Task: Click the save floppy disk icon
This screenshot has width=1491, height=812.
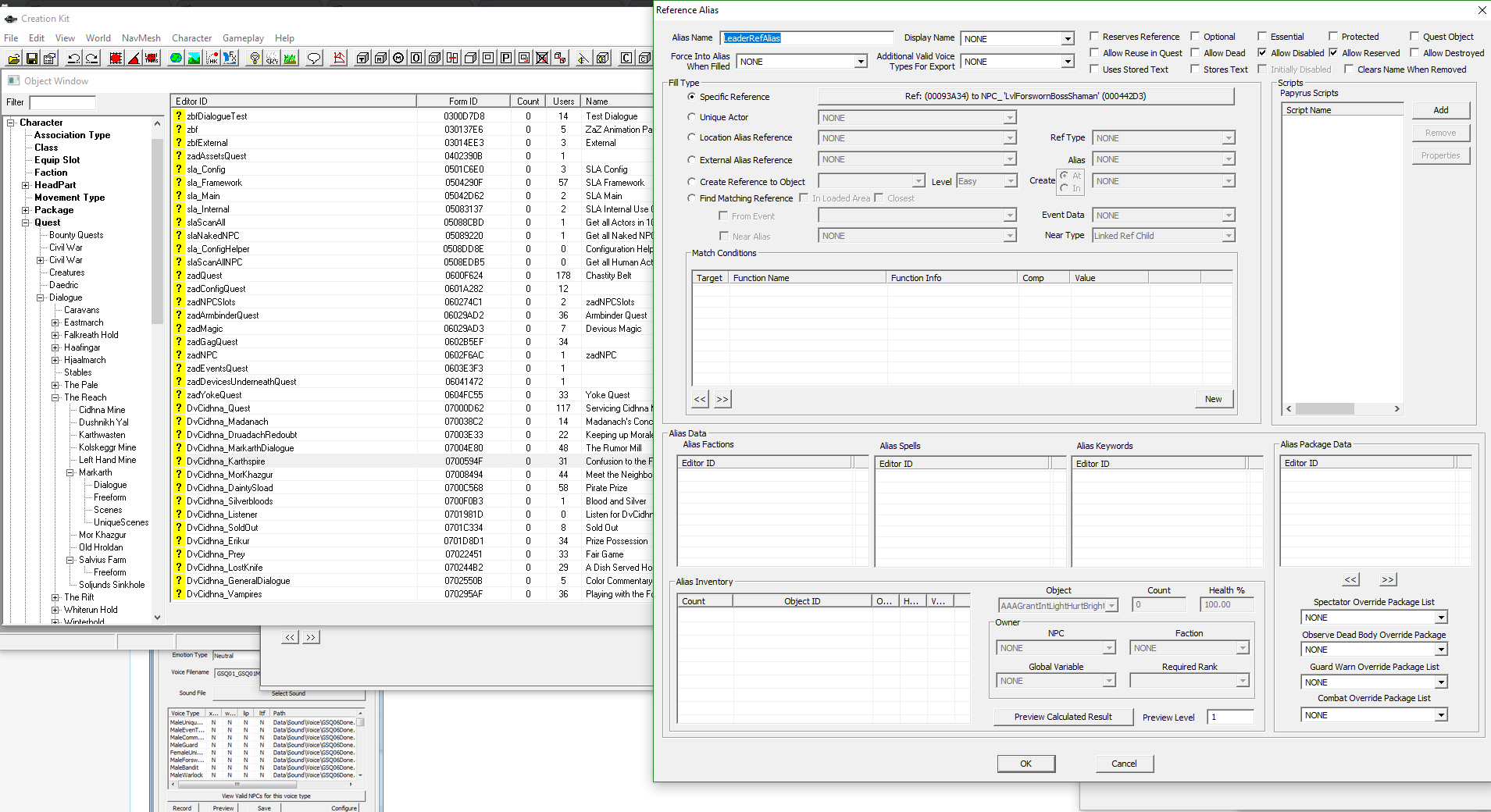Action: coord(32,58)
